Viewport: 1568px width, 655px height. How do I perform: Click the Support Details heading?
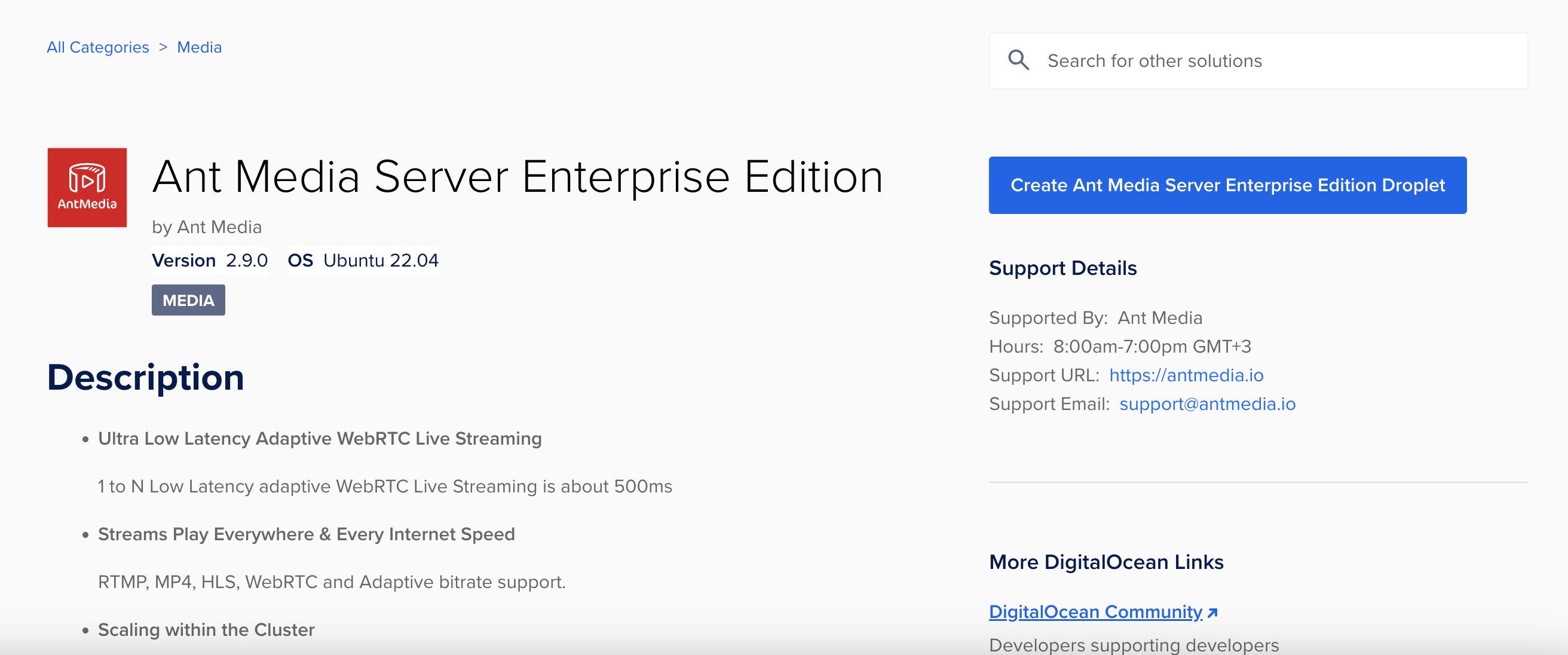pos(1062,268)
